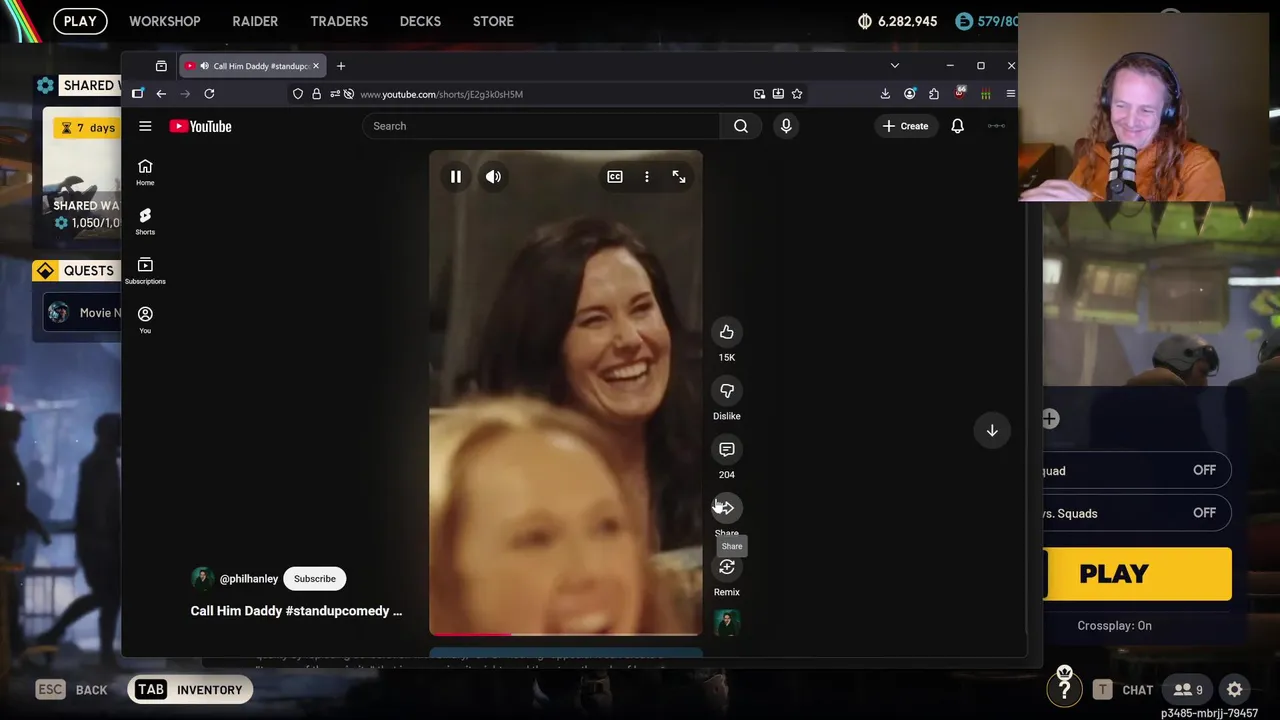The image size is (1280, 720).
Task: Subscribe to @philhanley
Action: tap(315, 579)
